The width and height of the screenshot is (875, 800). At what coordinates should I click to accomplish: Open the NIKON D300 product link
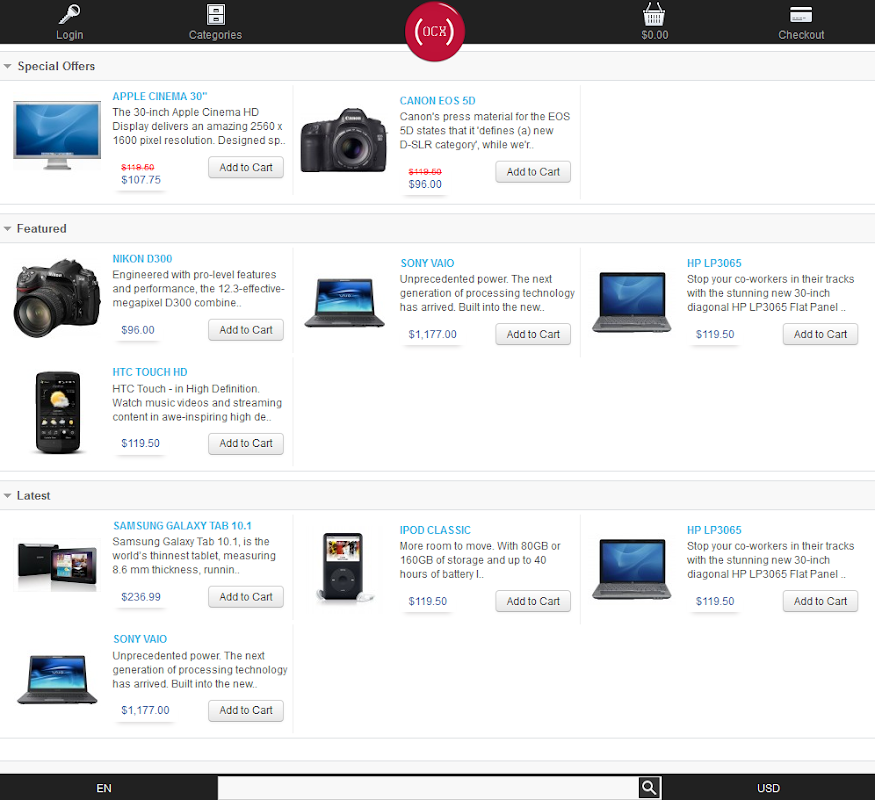[142, 259]
